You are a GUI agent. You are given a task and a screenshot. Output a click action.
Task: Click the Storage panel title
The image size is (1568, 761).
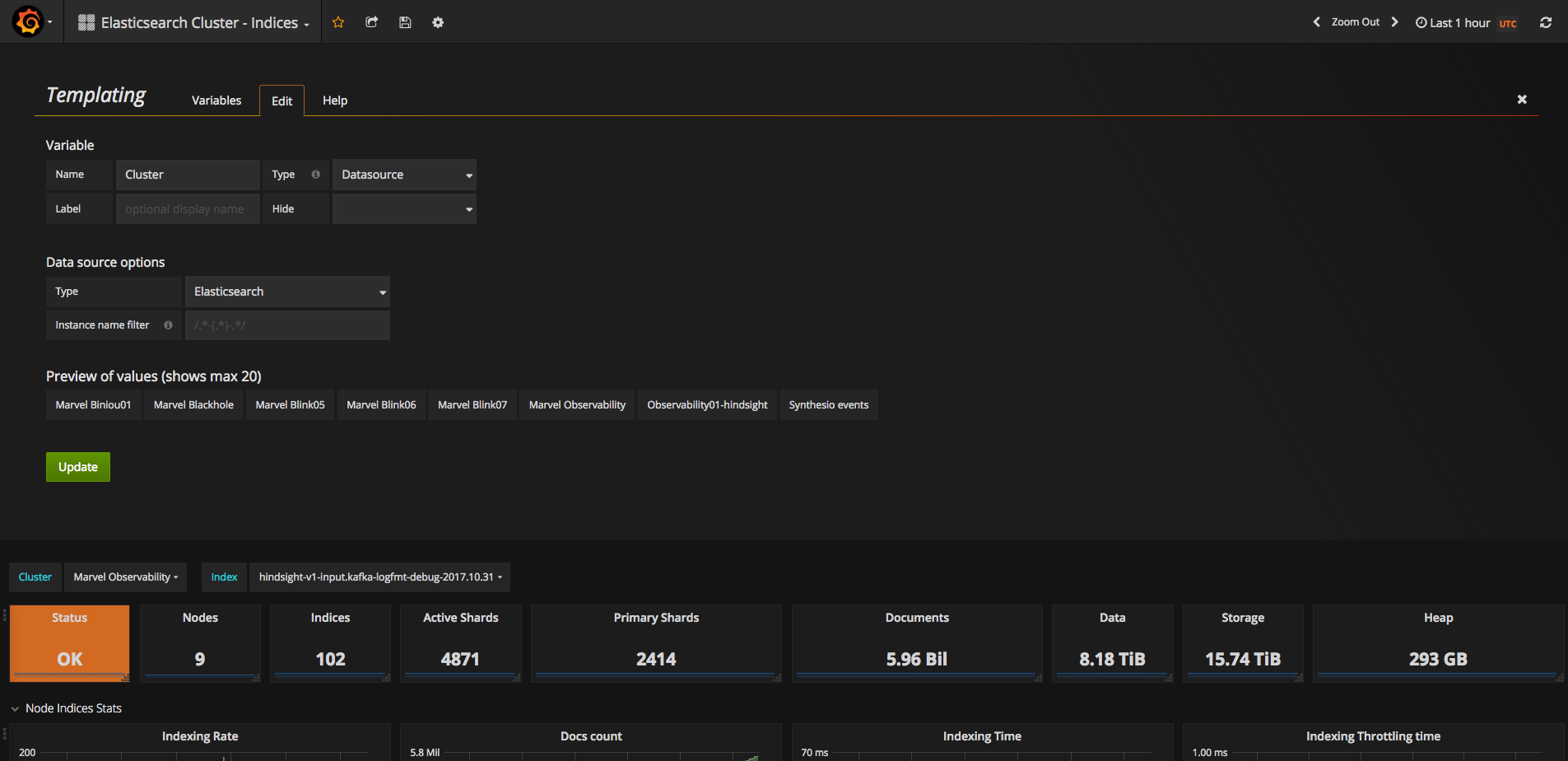[1243, 618]
